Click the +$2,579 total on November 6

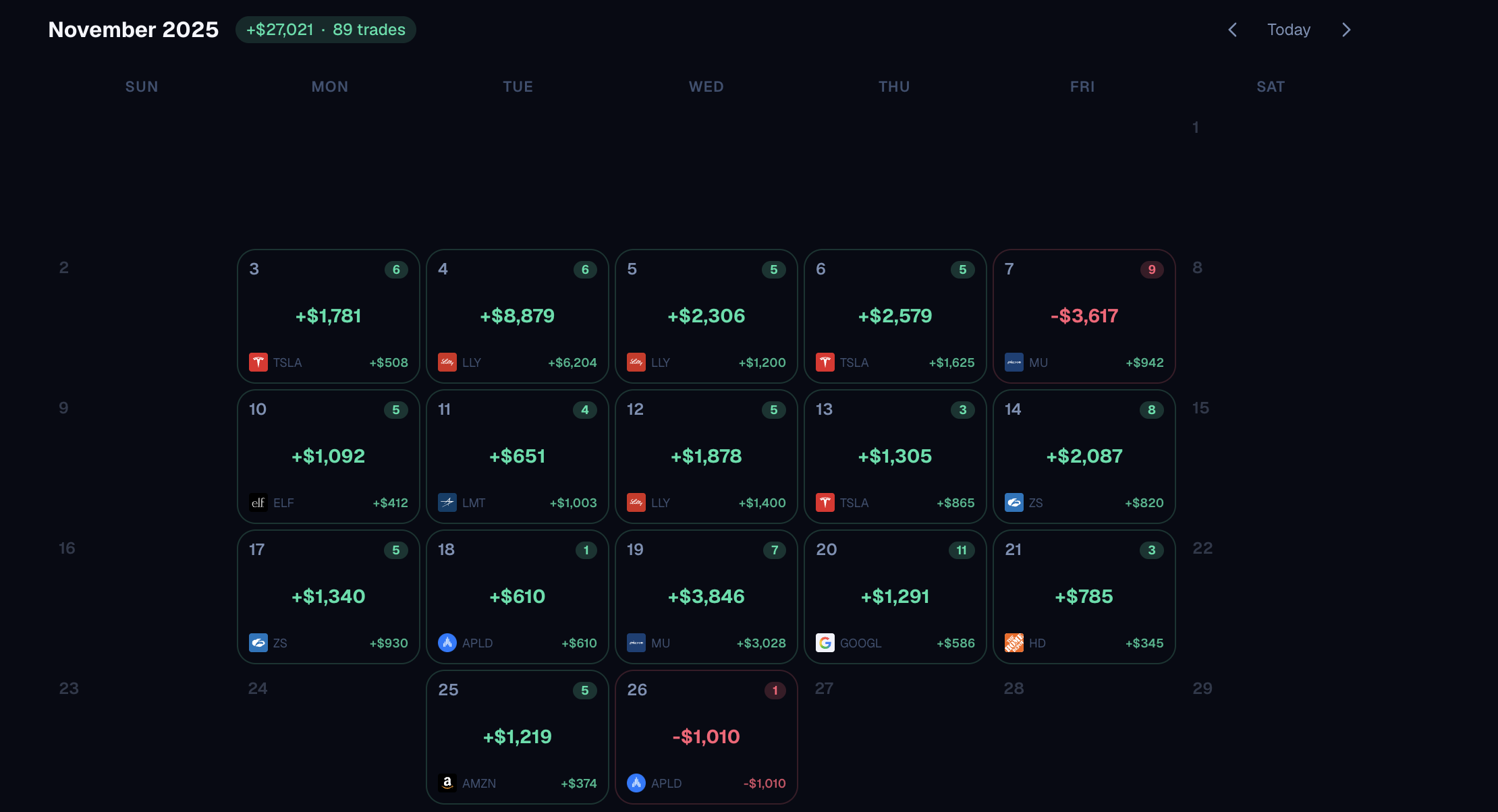895,316
